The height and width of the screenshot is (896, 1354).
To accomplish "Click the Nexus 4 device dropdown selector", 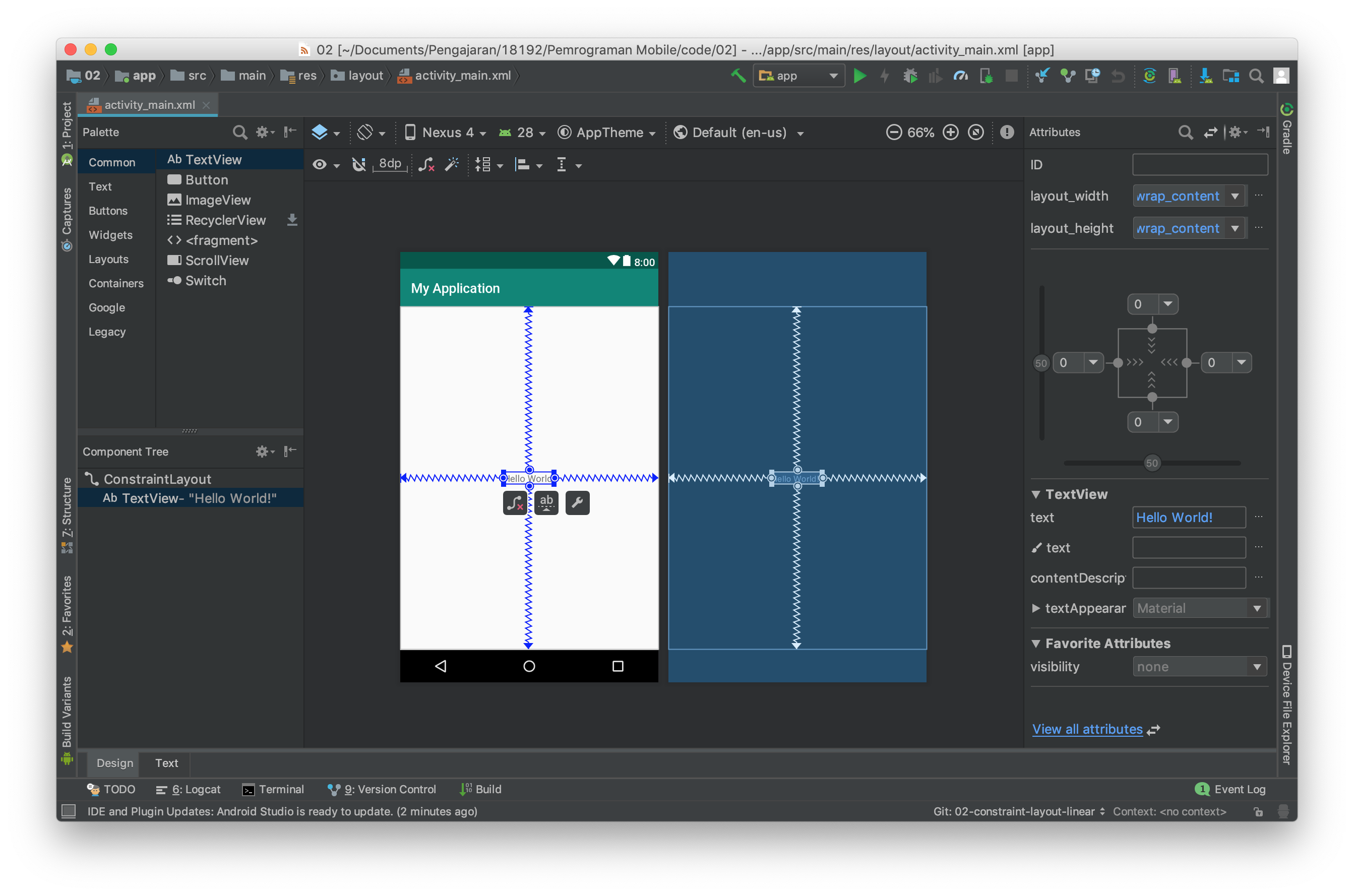I will tap(448, 132).
